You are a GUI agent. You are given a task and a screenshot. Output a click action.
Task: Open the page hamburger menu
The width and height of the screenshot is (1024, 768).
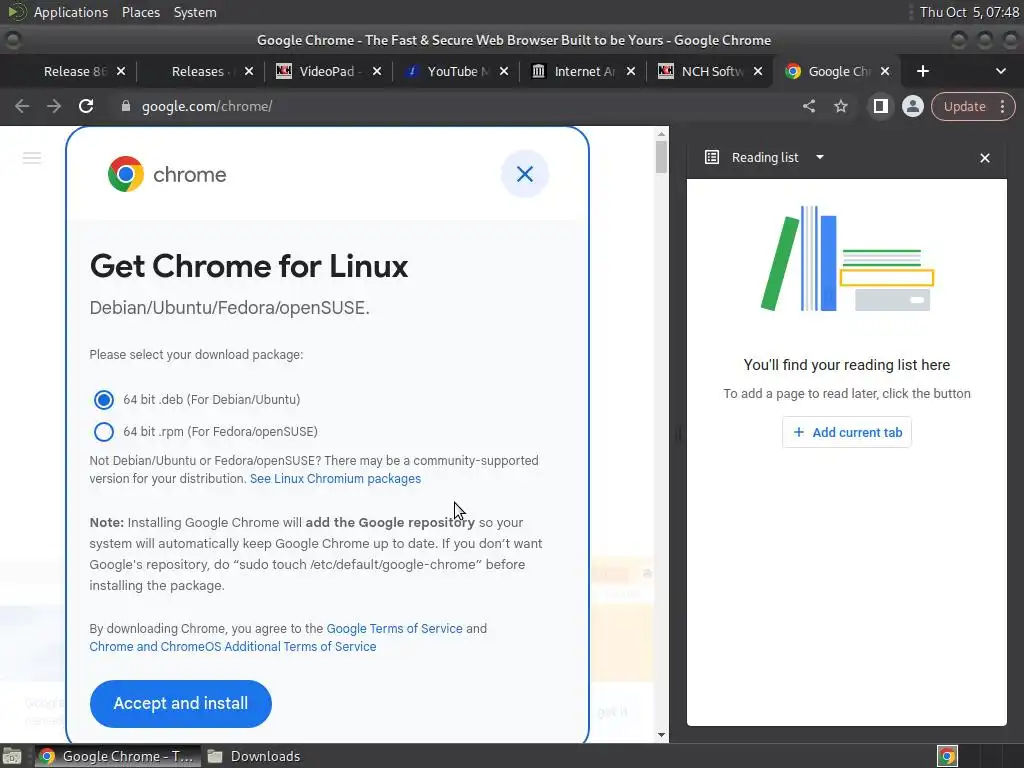(x=31, y=157)
